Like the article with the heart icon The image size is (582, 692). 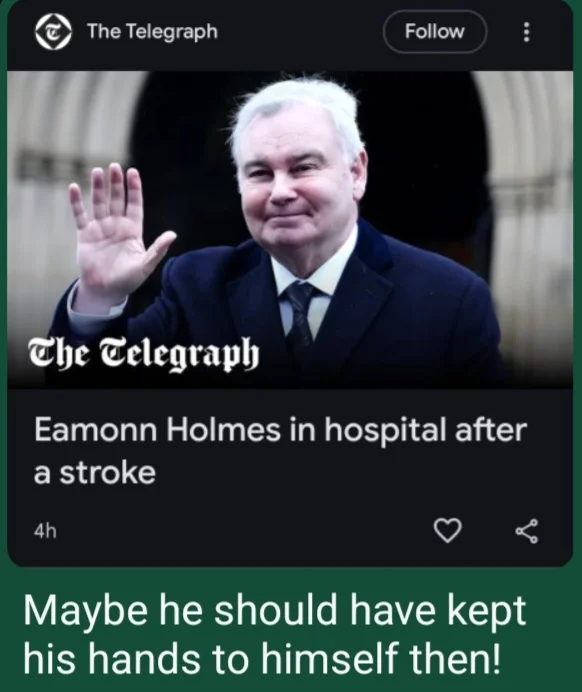click(x=447, y=530)
